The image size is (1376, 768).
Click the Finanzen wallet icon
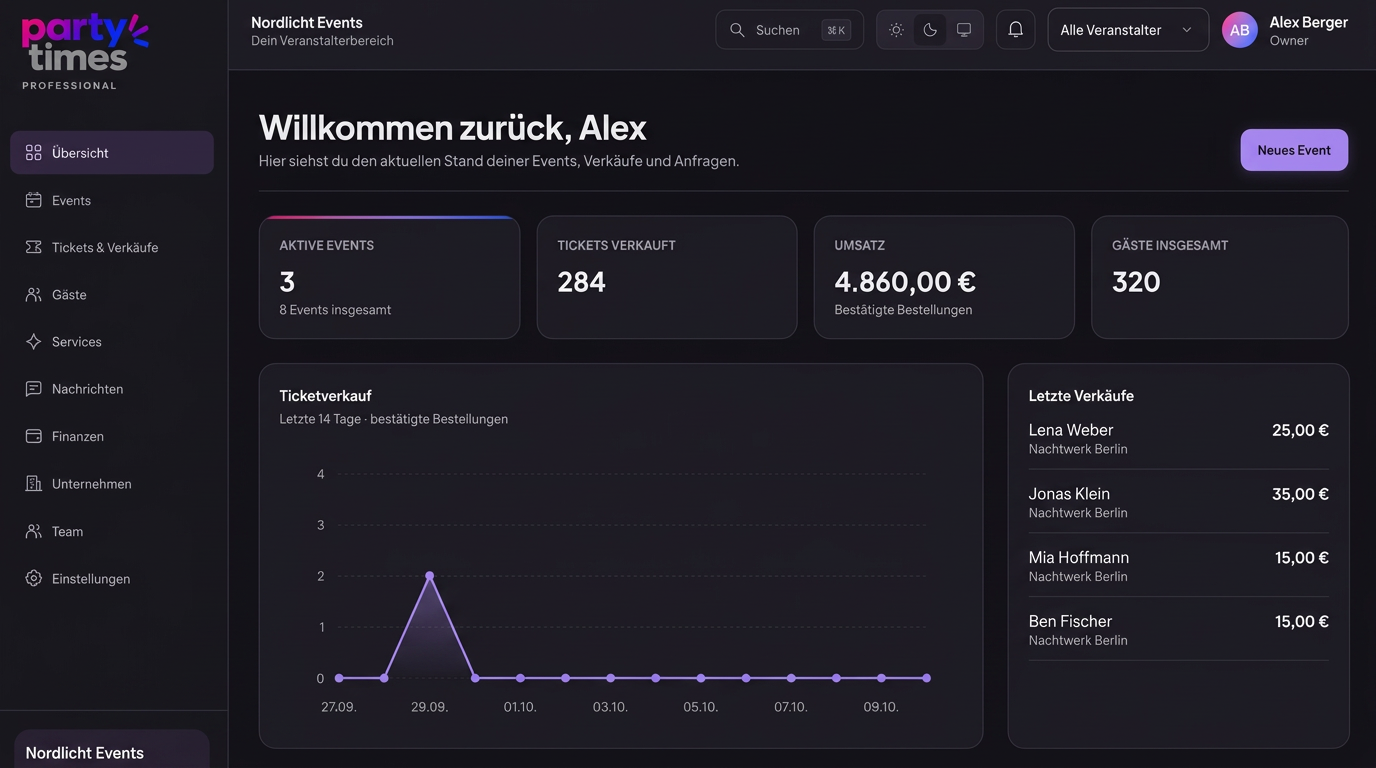pyautogui.click(x=34, y=436)
